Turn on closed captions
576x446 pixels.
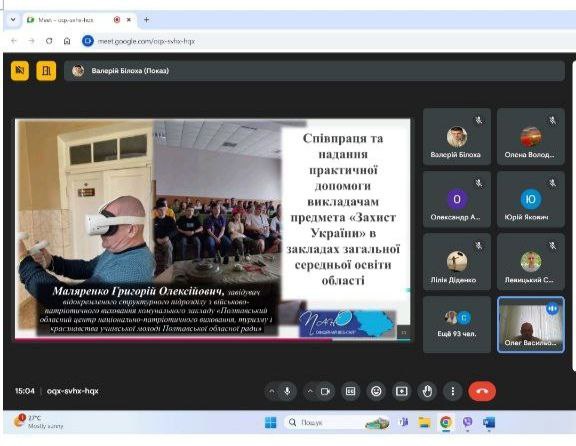pyautogui.click(x=350, y=391)
